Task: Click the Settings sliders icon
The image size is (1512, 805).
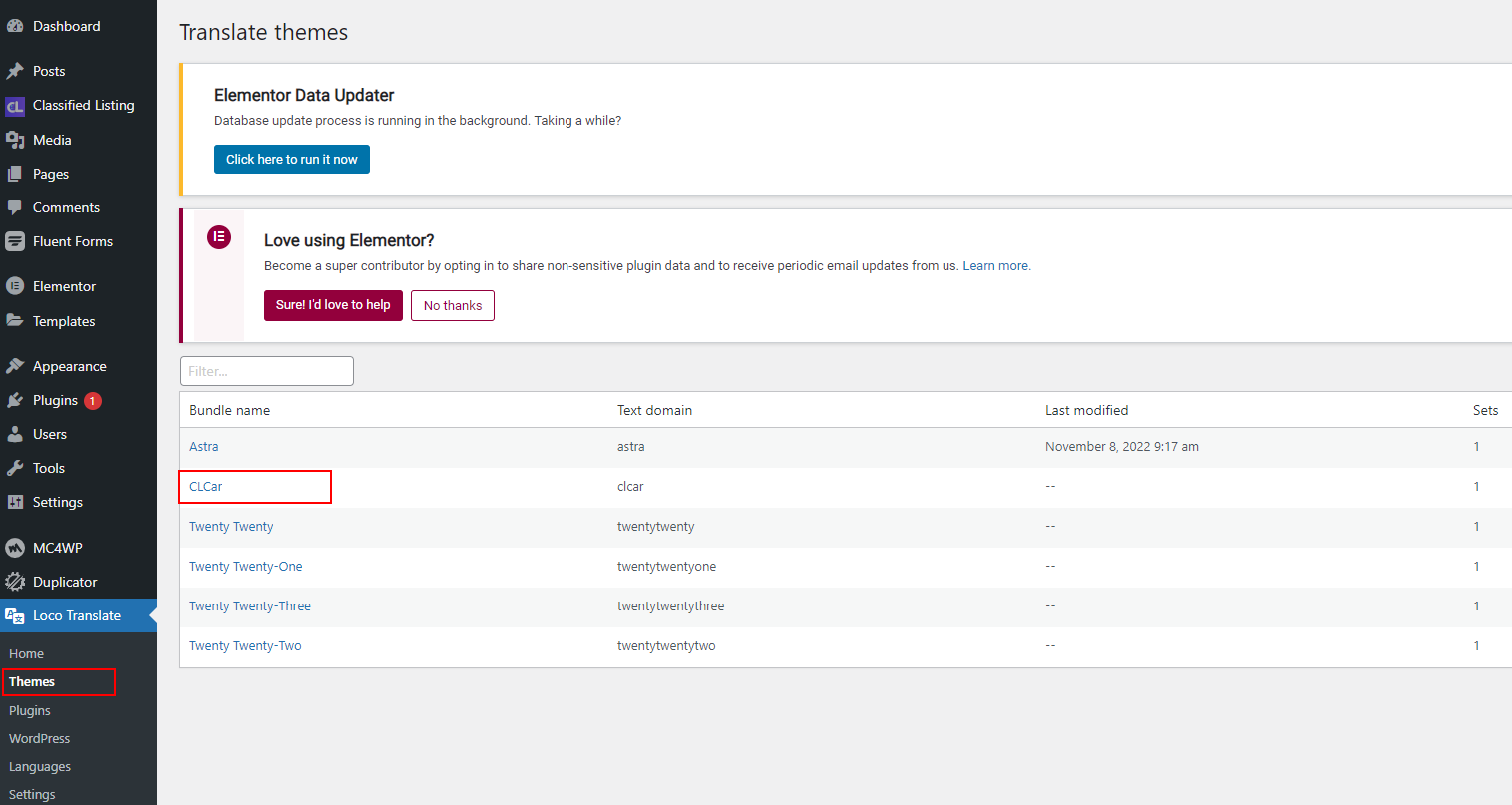Action: [15, 502]
